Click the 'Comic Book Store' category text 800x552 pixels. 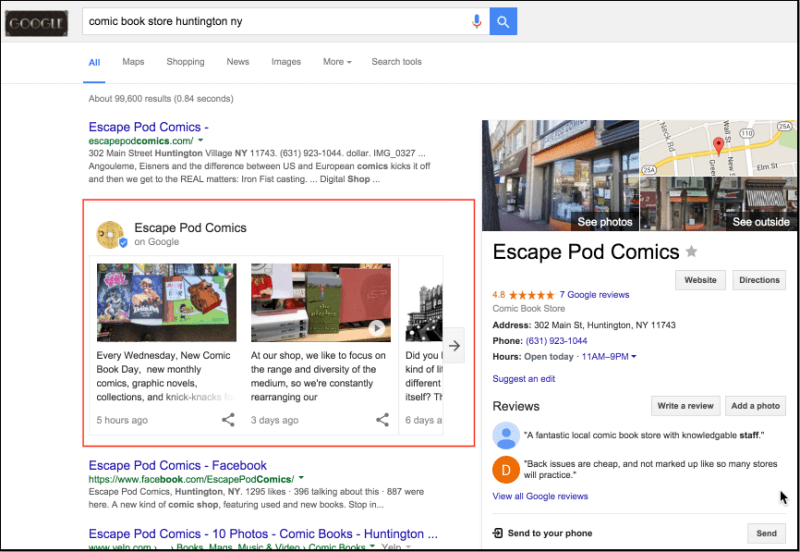point(529,309)
